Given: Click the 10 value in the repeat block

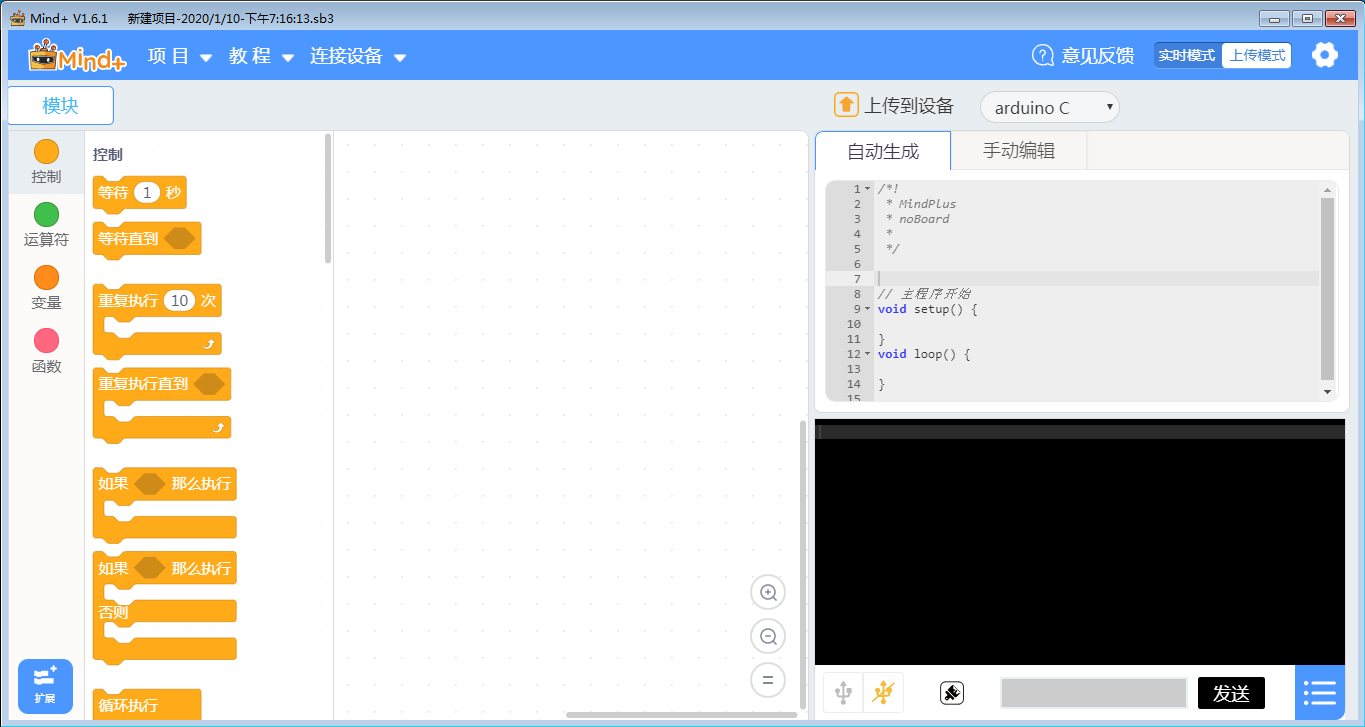Looking at the screenshot, I should click(x=180, y=300).
